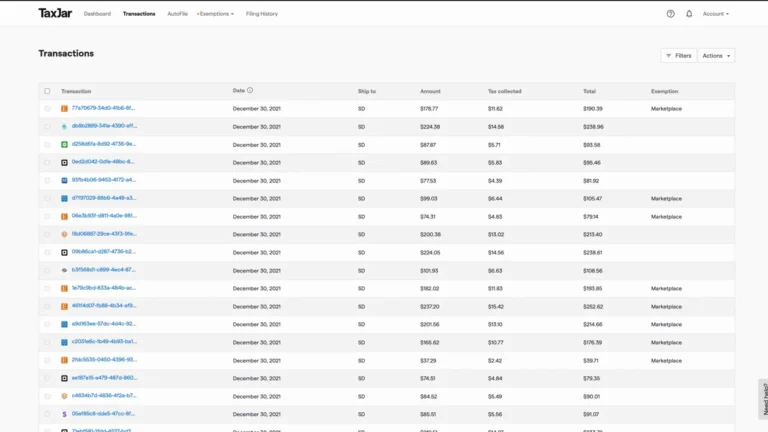Click the green icon for transaction d258d6fa

click(64, 144)
